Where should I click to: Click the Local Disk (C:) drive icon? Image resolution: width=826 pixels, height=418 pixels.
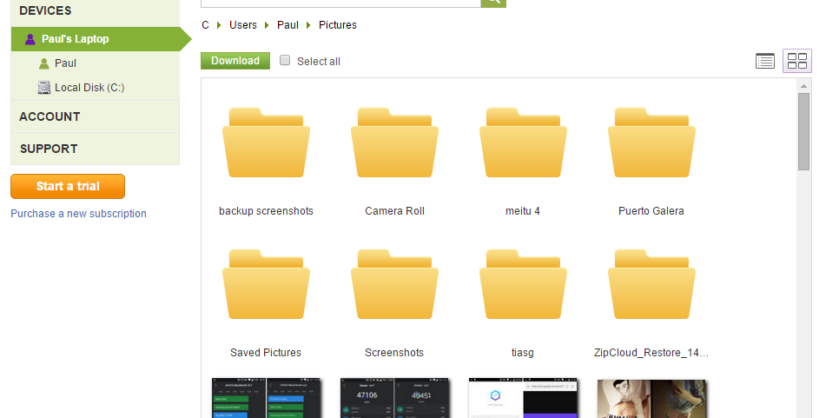[x=44, y=88]
